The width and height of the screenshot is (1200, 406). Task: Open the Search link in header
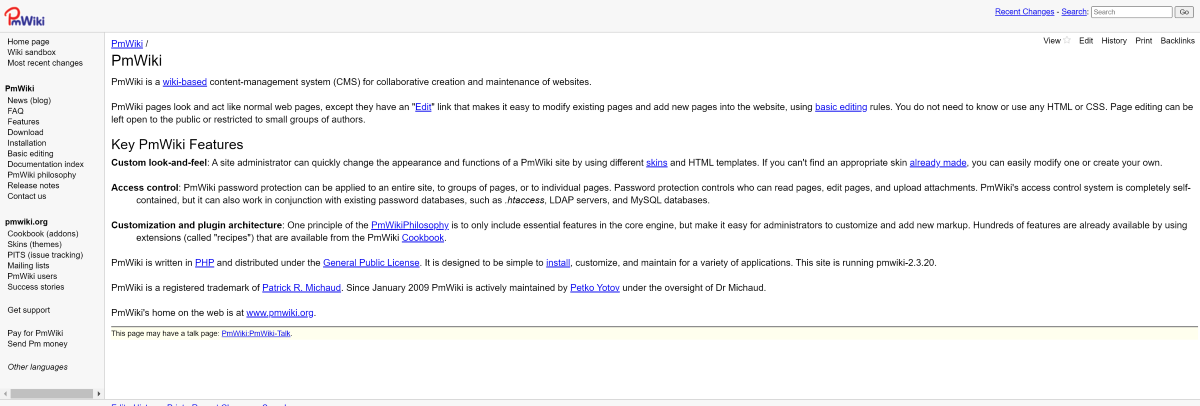1073,12
